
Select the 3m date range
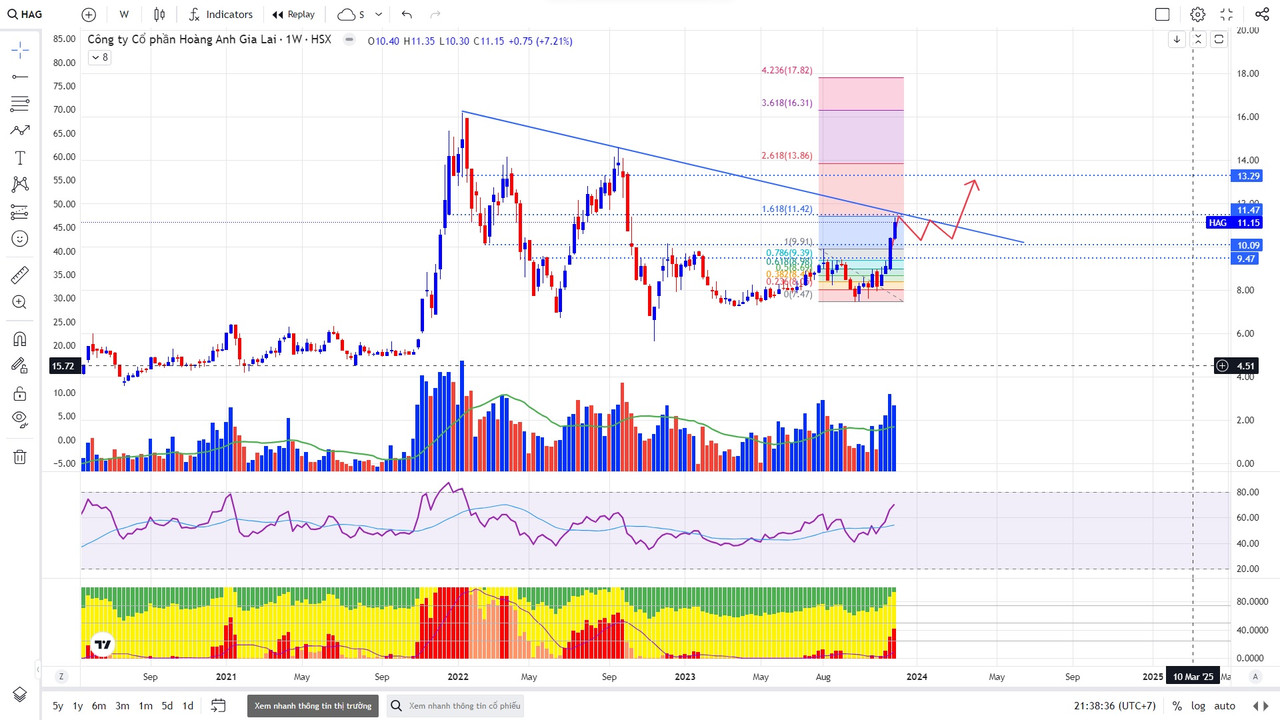click(x=122, y=706)
